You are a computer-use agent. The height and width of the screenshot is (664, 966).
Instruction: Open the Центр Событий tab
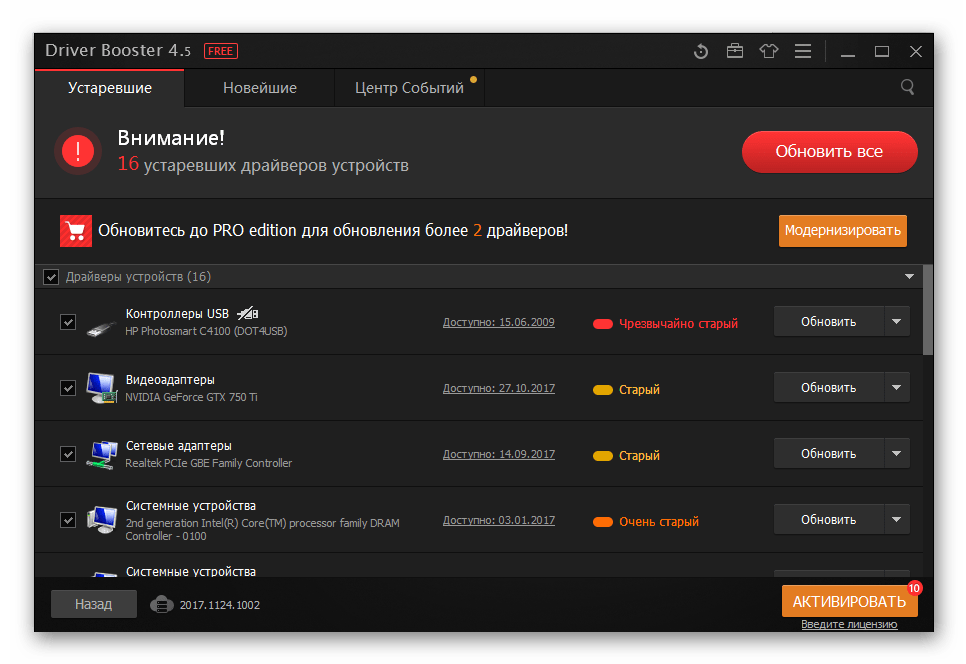coord(409,88)
